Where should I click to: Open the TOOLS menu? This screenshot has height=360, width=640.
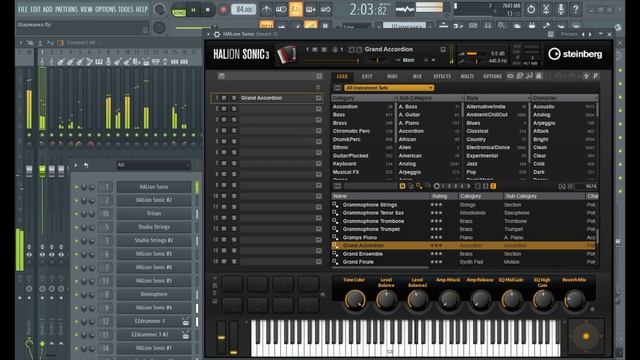tap(126, 9)
